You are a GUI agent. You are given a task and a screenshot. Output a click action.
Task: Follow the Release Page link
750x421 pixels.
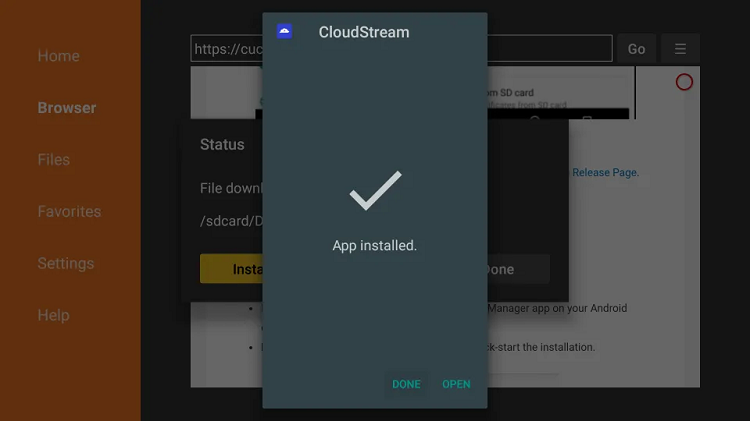coord(606,172)
